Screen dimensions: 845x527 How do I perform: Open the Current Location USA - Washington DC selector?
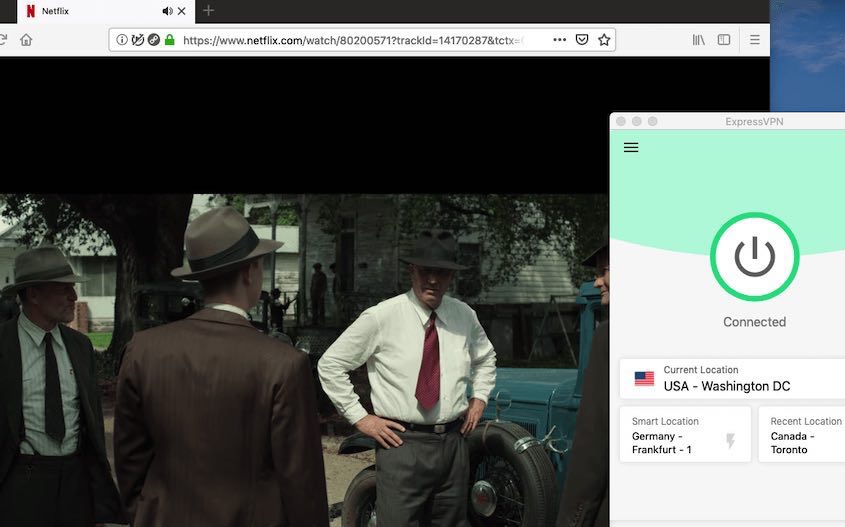pos(735,379)
